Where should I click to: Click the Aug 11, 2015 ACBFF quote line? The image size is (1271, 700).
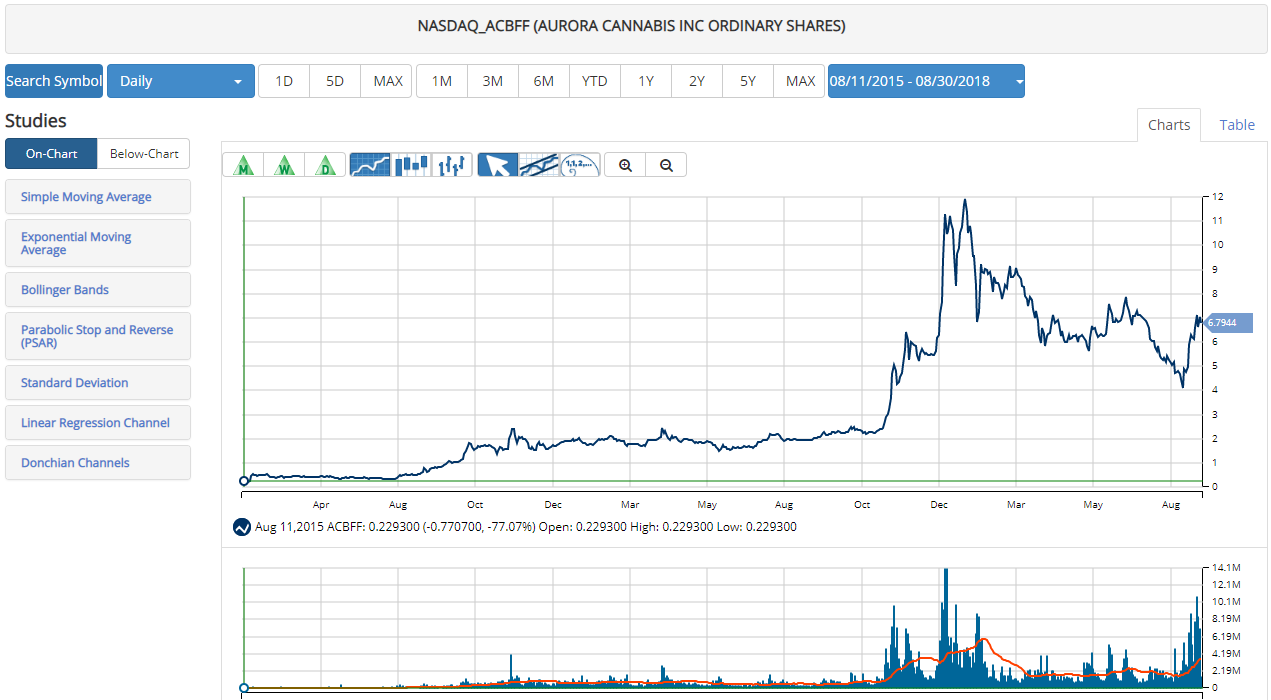click(526, 527)
